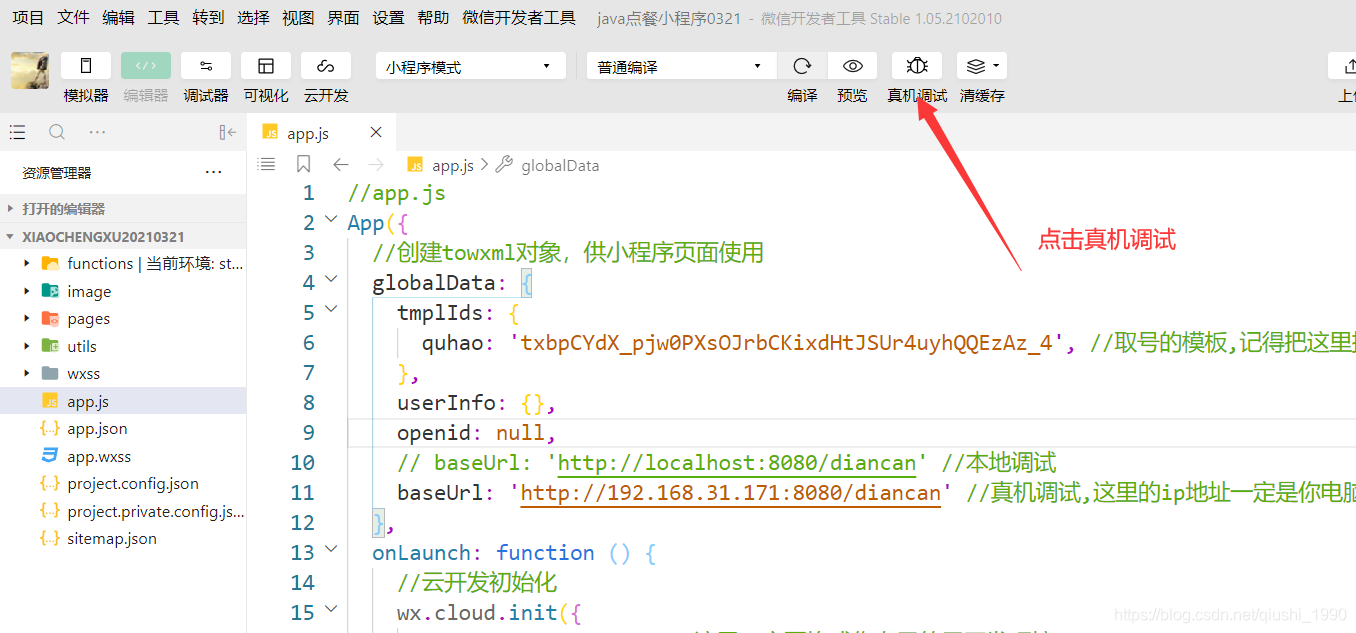This screenshot has width=1356, height=633.
Task: Click the 192.168.31.171:8080/diancan URL
Action: 731,493
